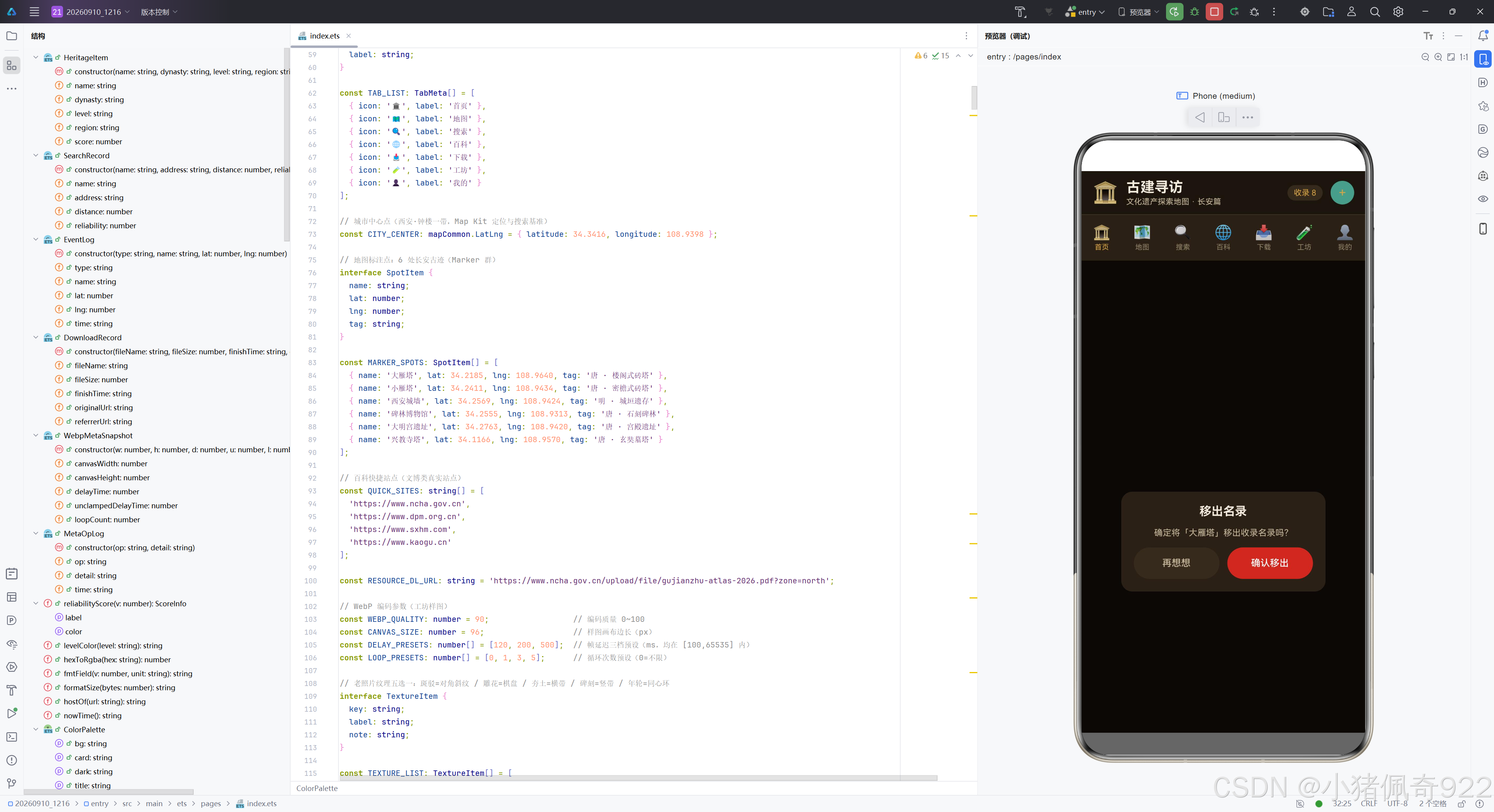
Task: Toggle the eye icon in right sidebar
Action: 1483,199
